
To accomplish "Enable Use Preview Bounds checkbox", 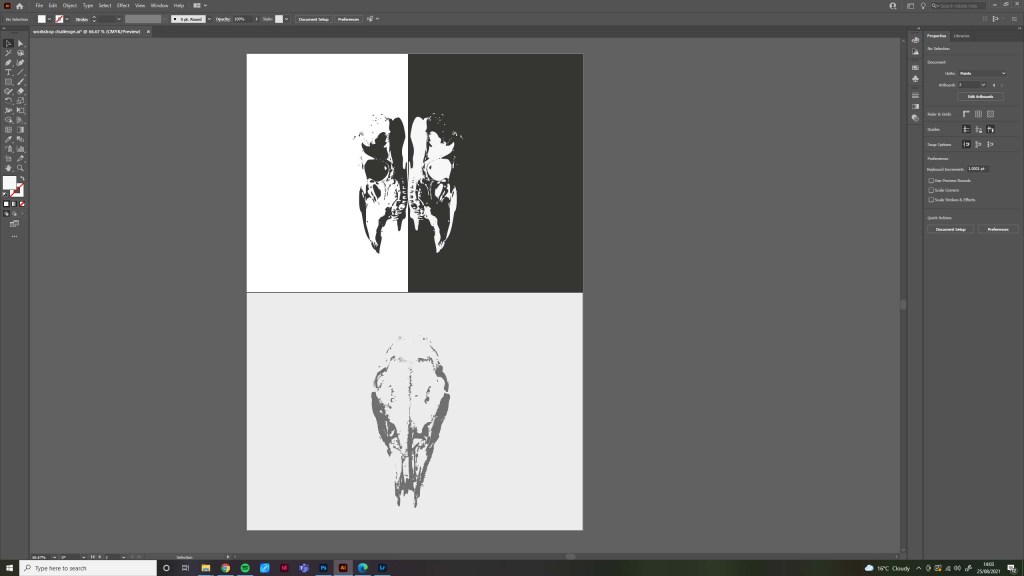I will pyautogui.click(x=931, y=181).
